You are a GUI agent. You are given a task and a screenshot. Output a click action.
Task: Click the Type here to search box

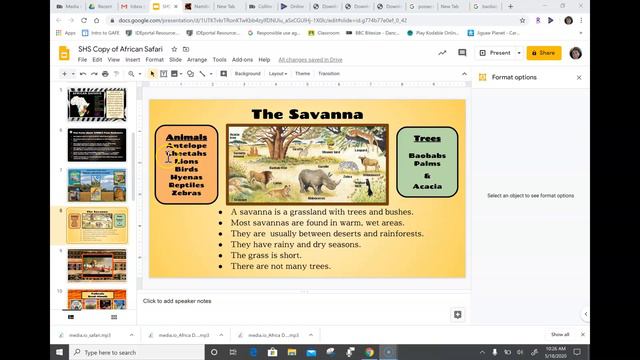tap(136, 352)
